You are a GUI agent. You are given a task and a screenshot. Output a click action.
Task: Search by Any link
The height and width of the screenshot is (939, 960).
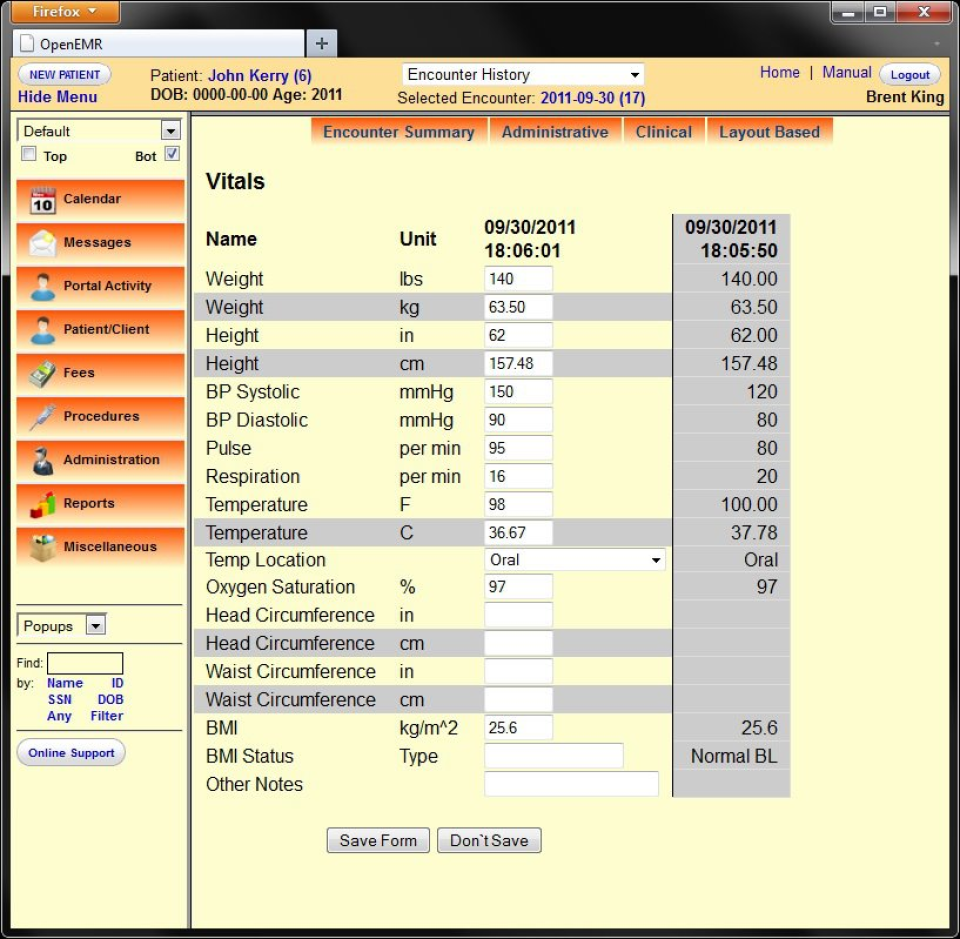(x=59, y=716)
